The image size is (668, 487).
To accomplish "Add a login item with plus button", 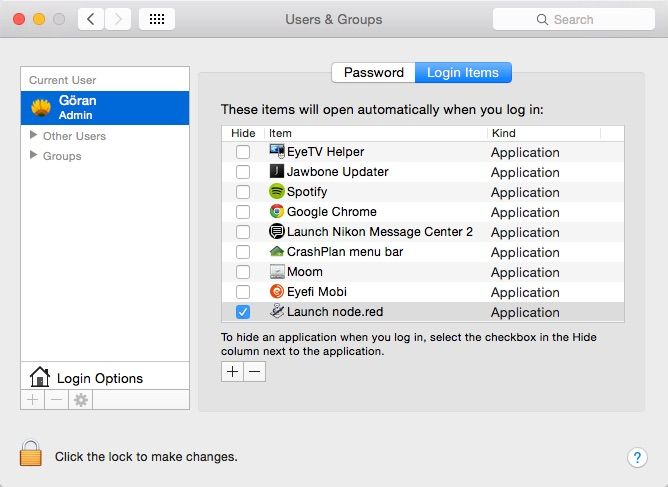I will pyautogui.click(x=232, y=372).
